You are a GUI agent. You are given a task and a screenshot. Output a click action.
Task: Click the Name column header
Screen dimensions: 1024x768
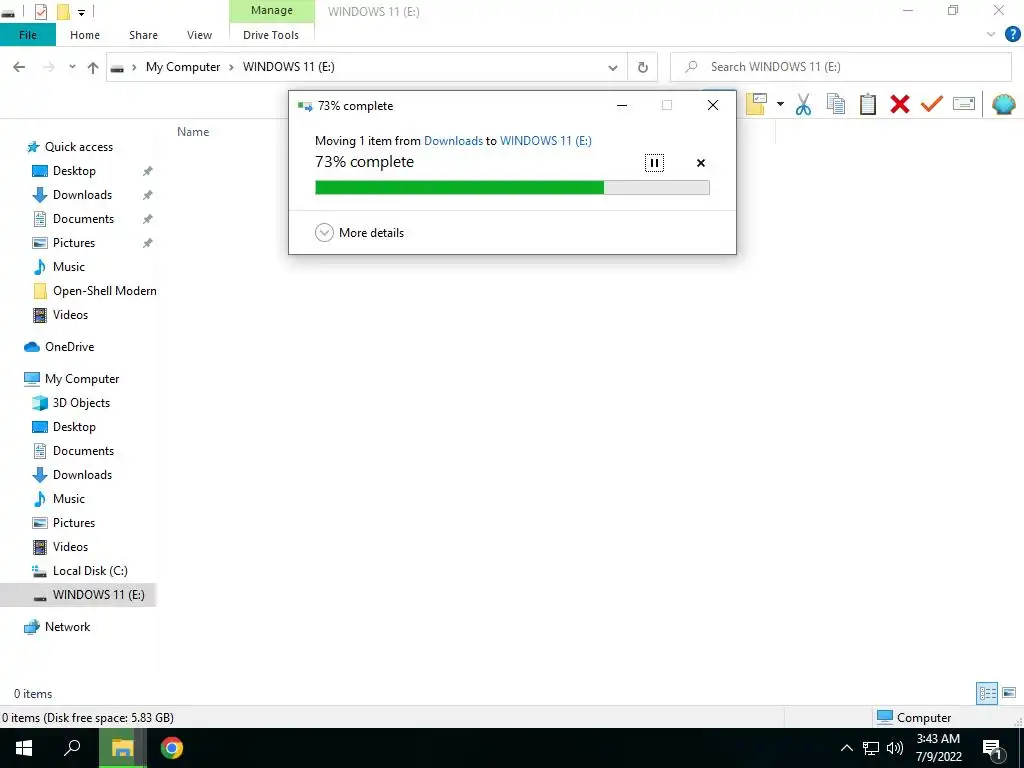click(x=193, y=131)
